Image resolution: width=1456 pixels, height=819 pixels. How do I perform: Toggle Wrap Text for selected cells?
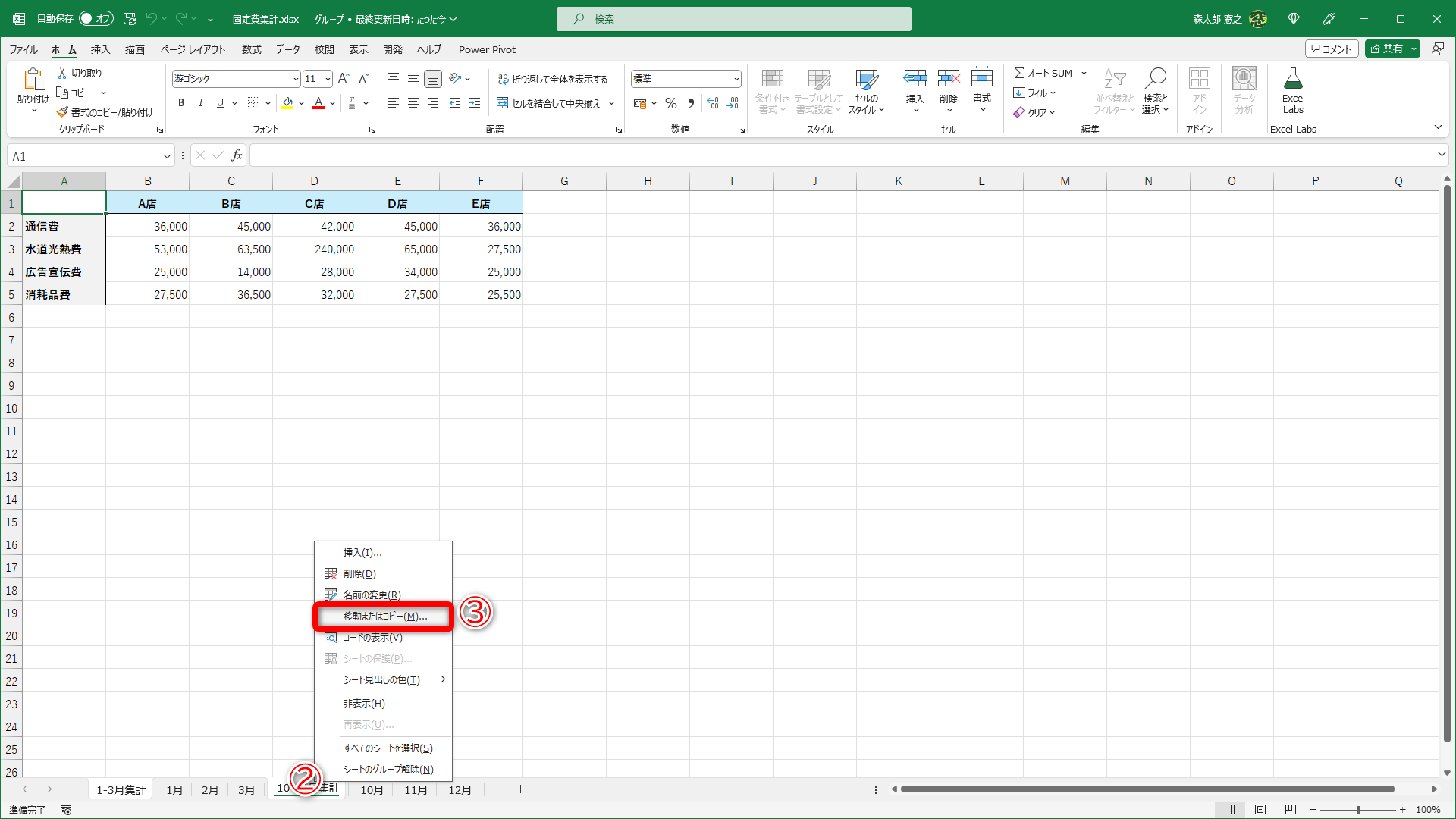click(x=552, y=79)
